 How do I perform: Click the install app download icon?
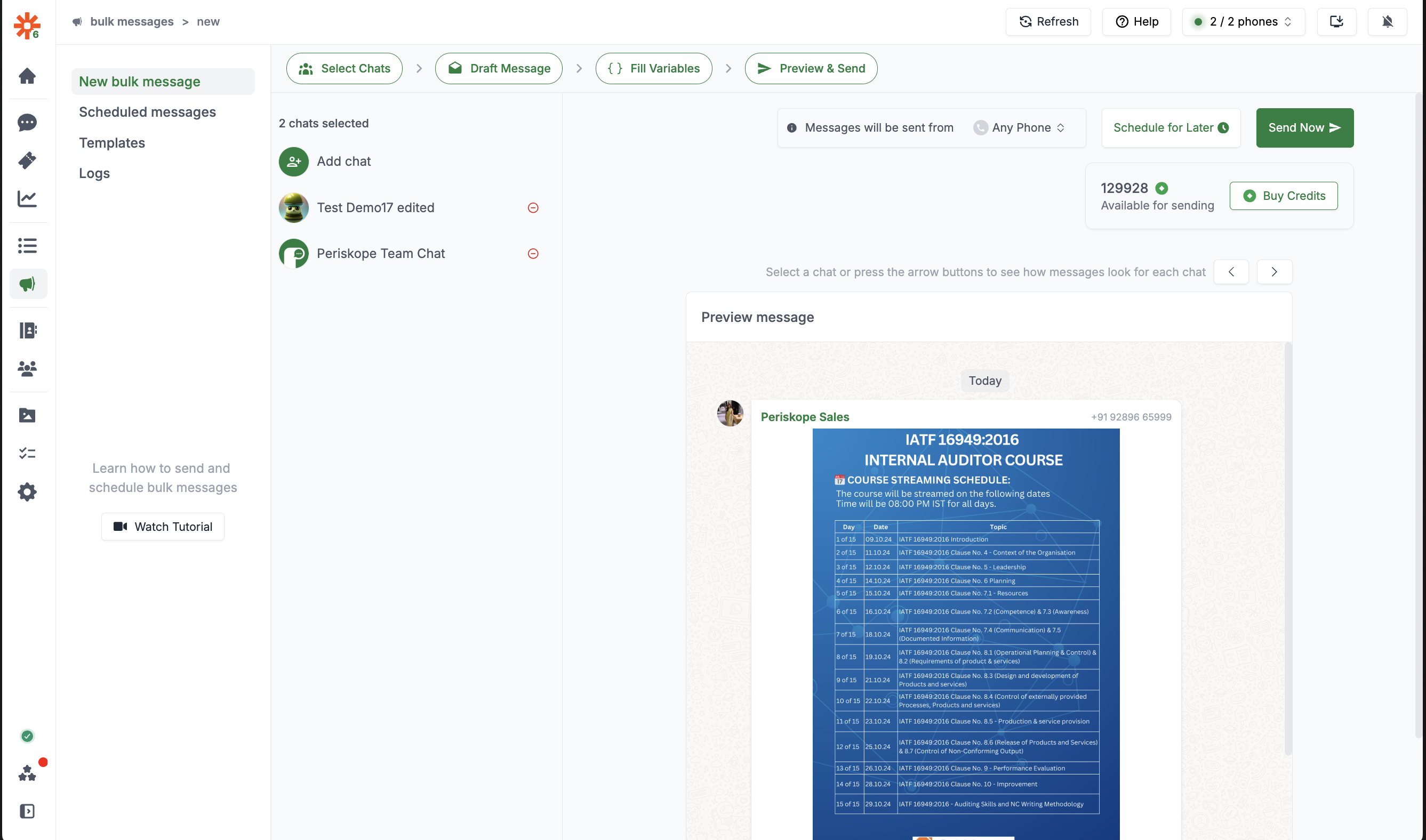click(x=1336, y=21)
